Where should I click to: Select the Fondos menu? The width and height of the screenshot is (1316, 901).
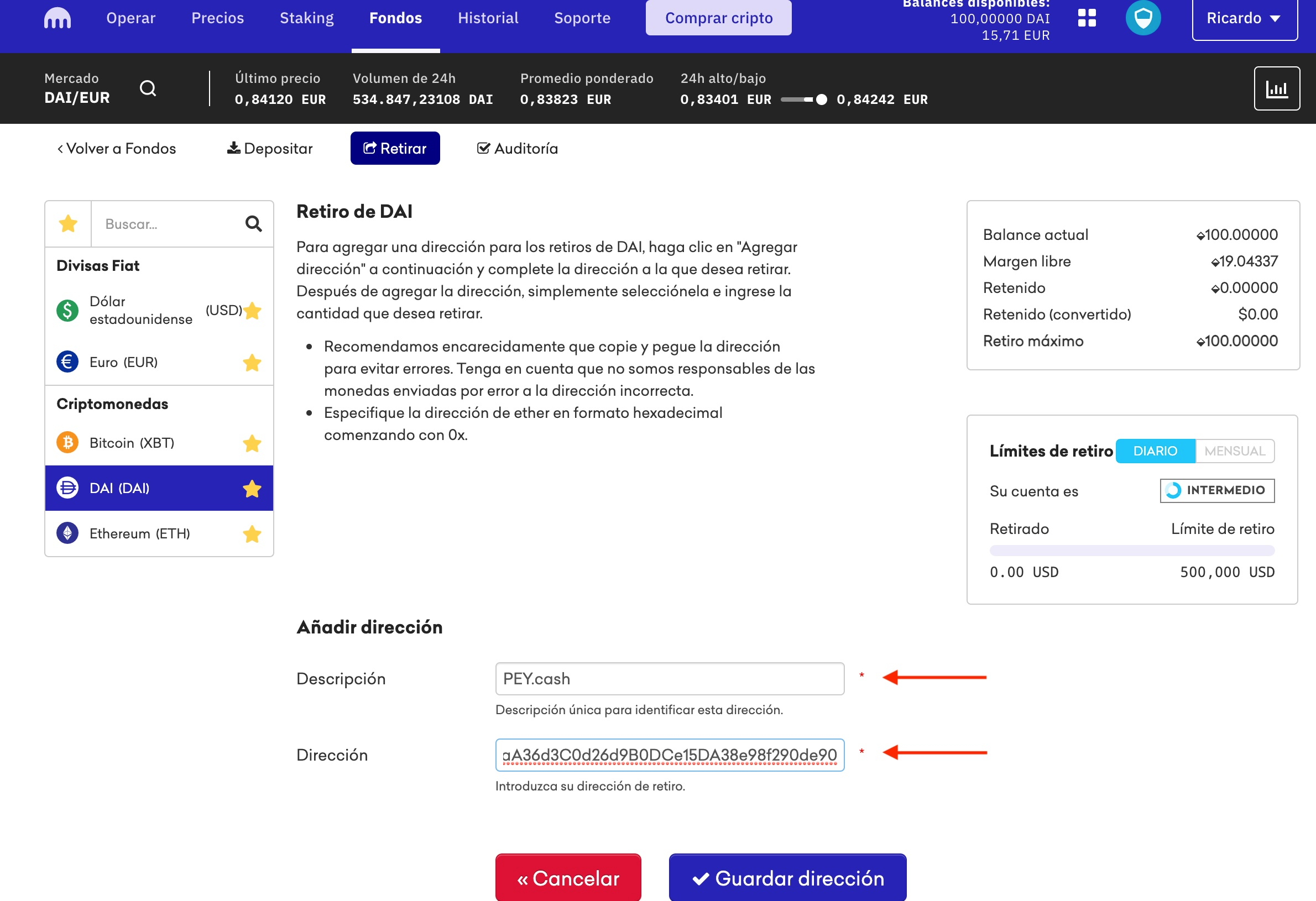395,18
